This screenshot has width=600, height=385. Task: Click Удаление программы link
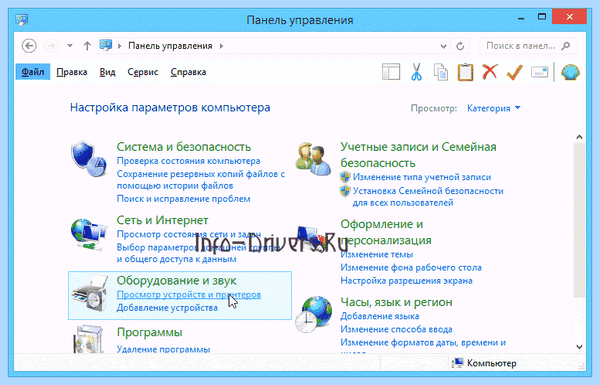163,349
